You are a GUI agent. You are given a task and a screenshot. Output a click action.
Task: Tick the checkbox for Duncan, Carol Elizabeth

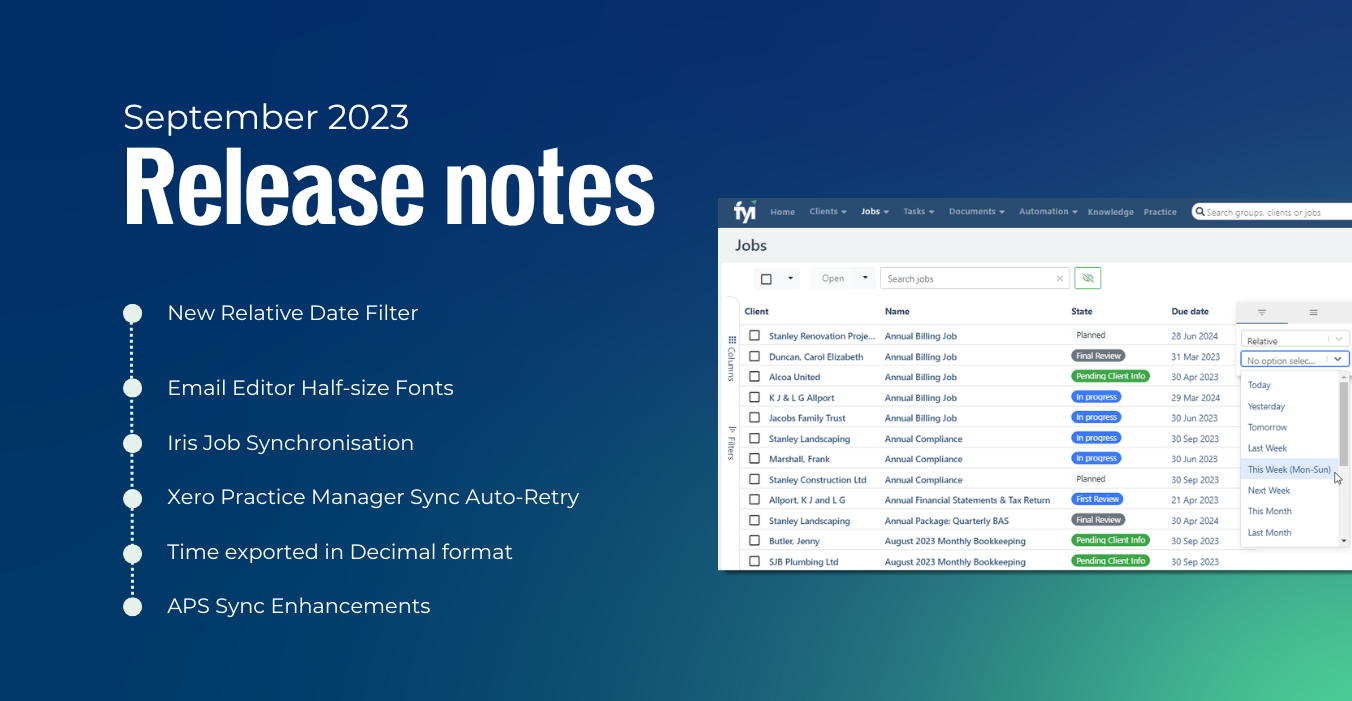(x=755, y=356)
